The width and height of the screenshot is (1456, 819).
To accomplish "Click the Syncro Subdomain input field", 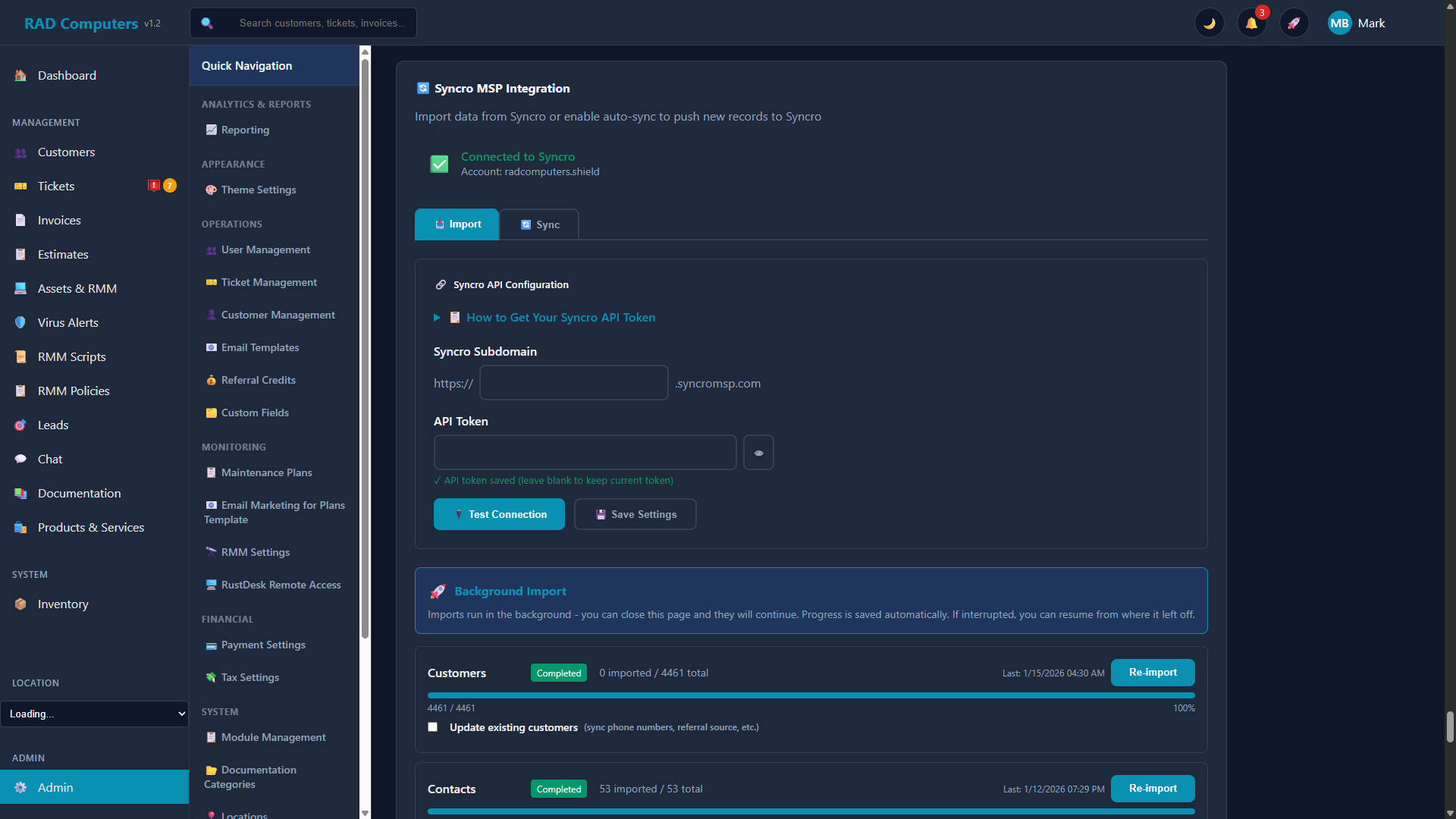I will tap(573, 382).
